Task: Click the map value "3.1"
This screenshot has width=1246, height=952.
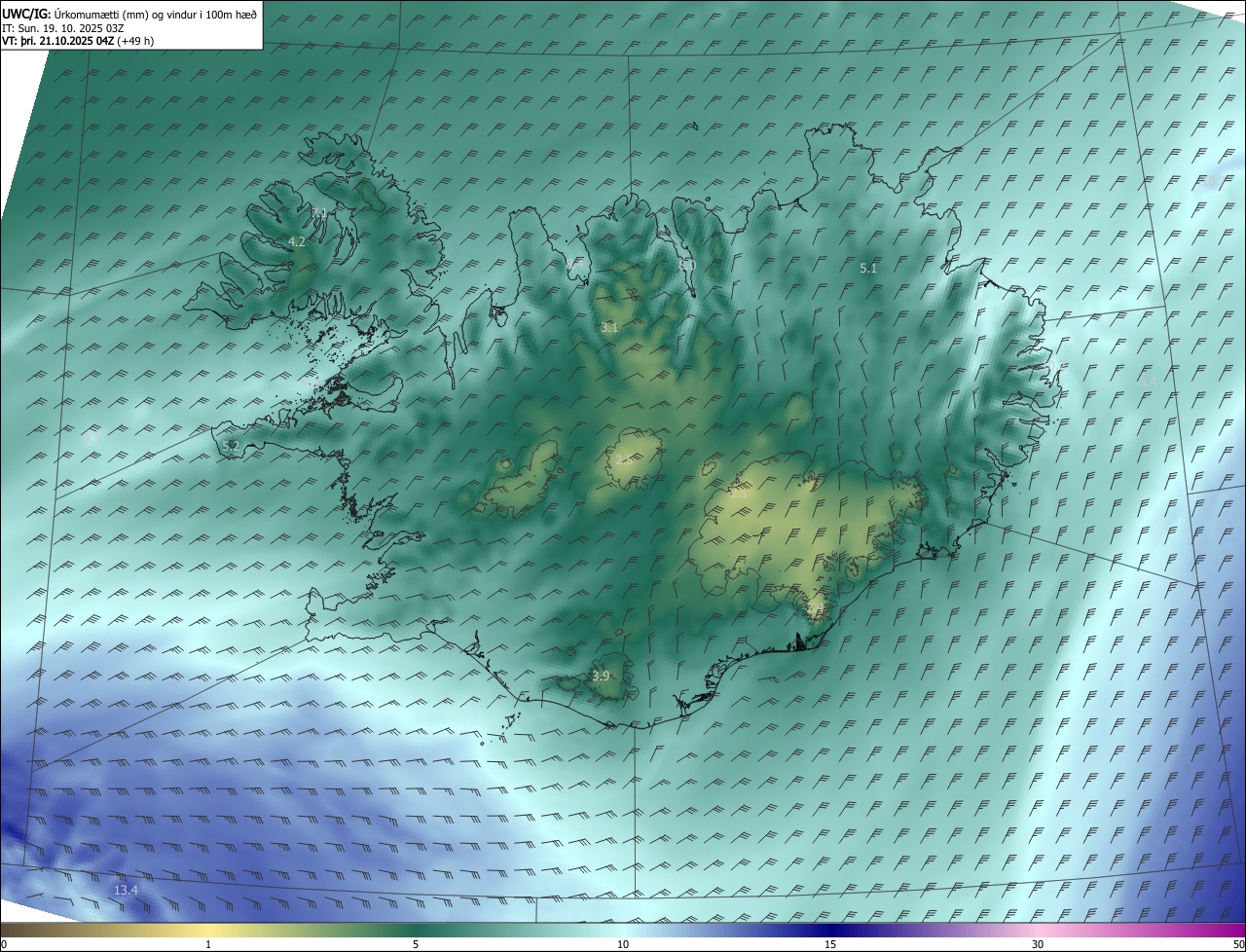Action: click(609, 328)
